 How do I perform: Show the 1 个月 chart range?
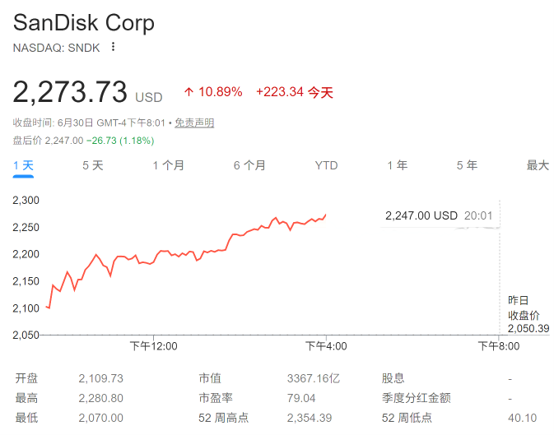[169, 165]
